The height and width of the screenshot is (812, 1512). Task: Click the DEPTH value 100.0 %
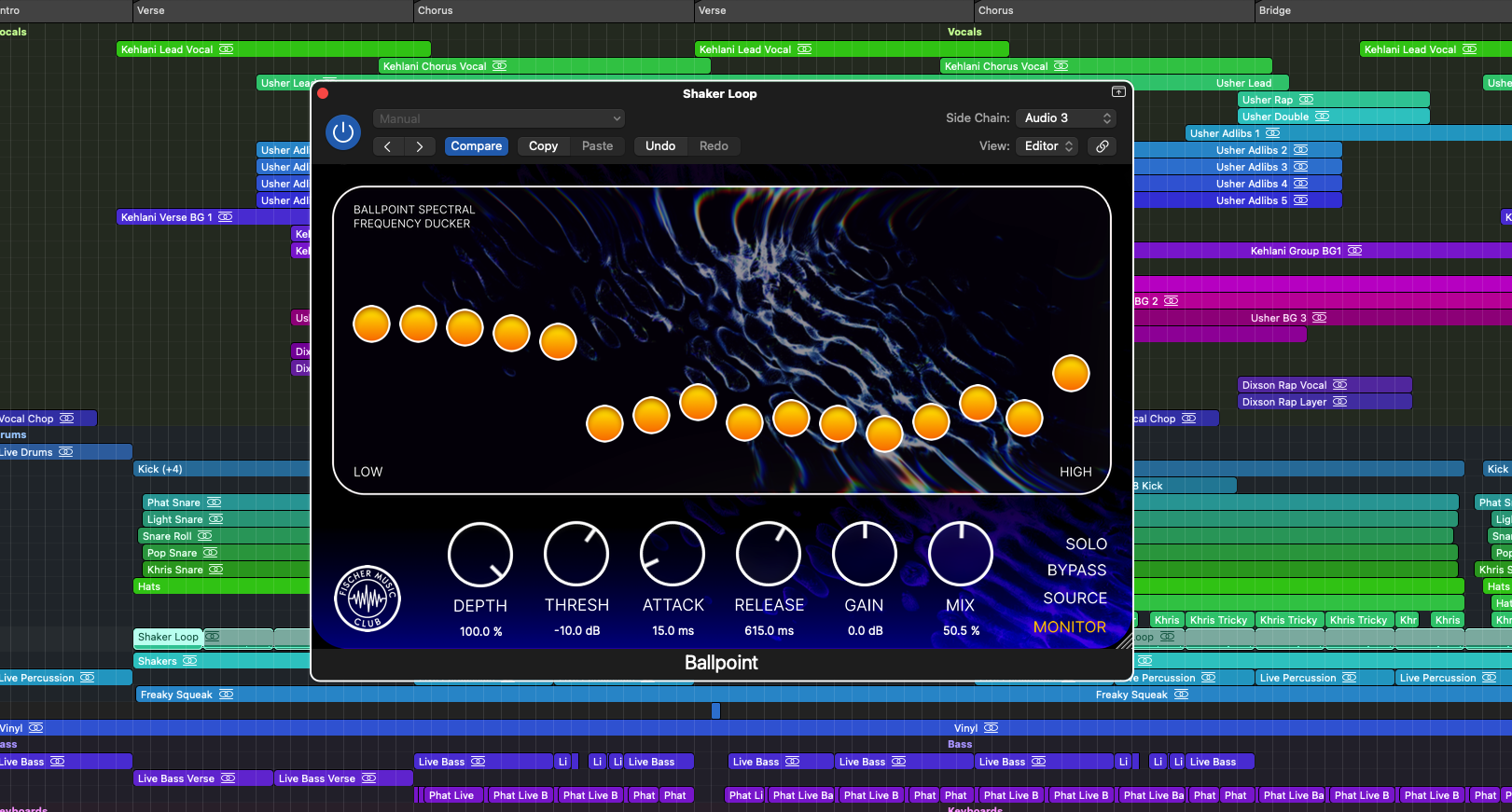click(480, 631)
